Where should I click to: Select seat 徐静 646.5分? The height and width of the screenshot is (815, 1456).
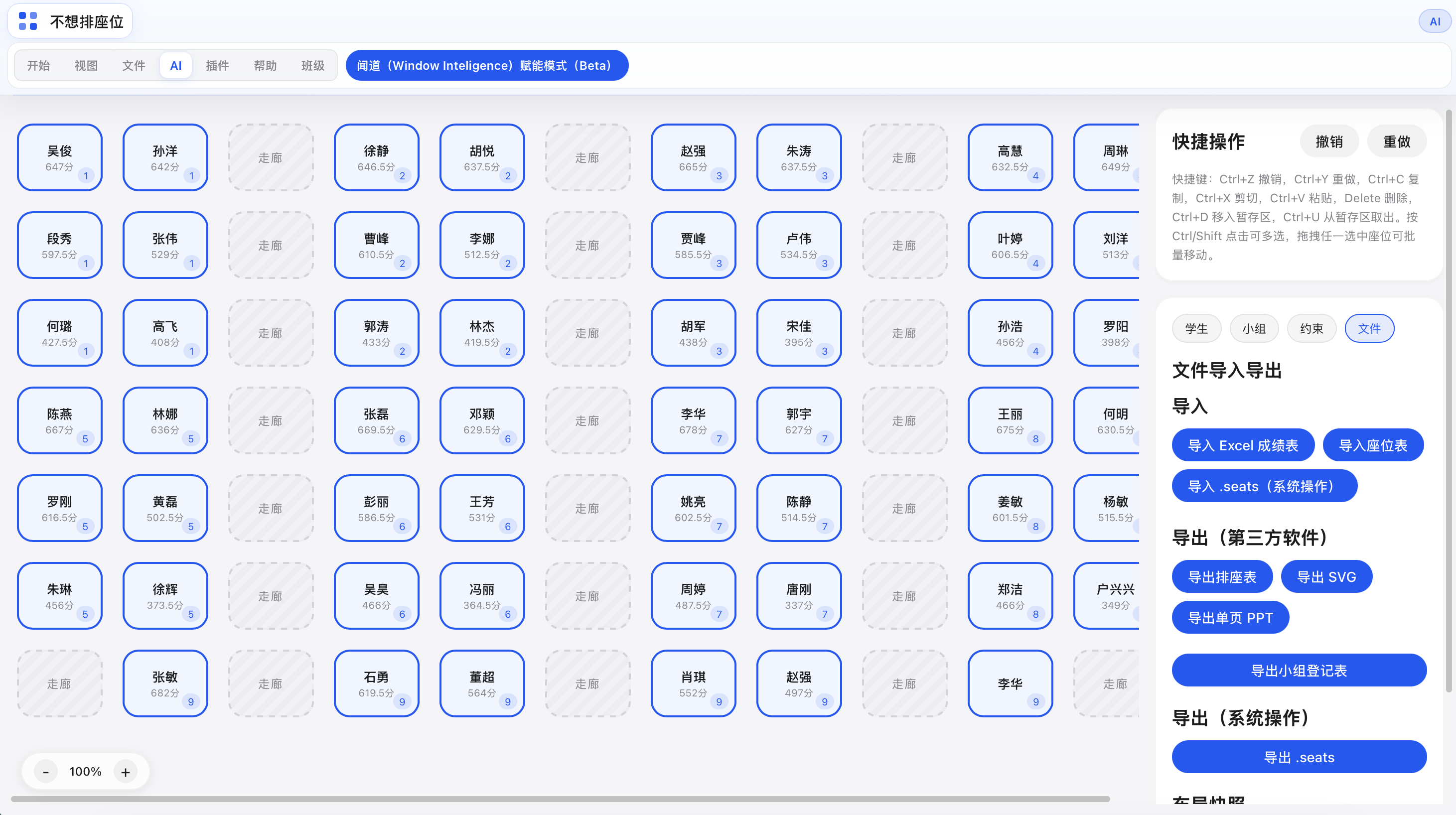pos(376,158)
